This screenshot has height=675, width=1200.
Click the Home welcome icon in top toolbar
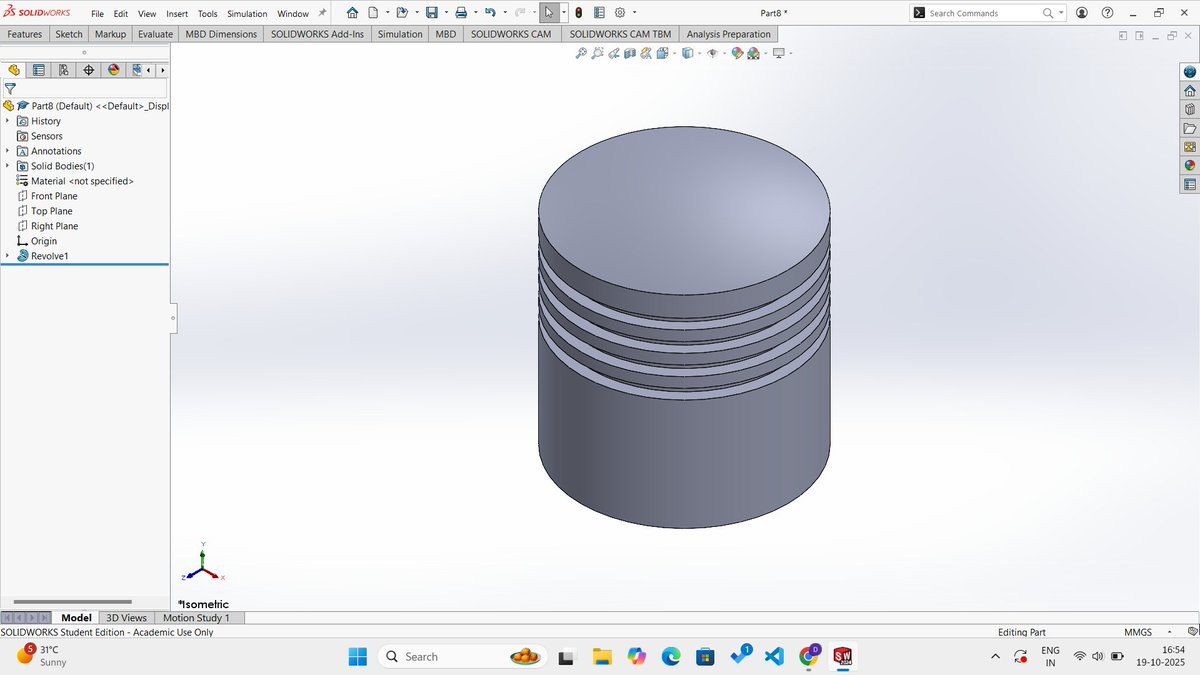(352, 13)
